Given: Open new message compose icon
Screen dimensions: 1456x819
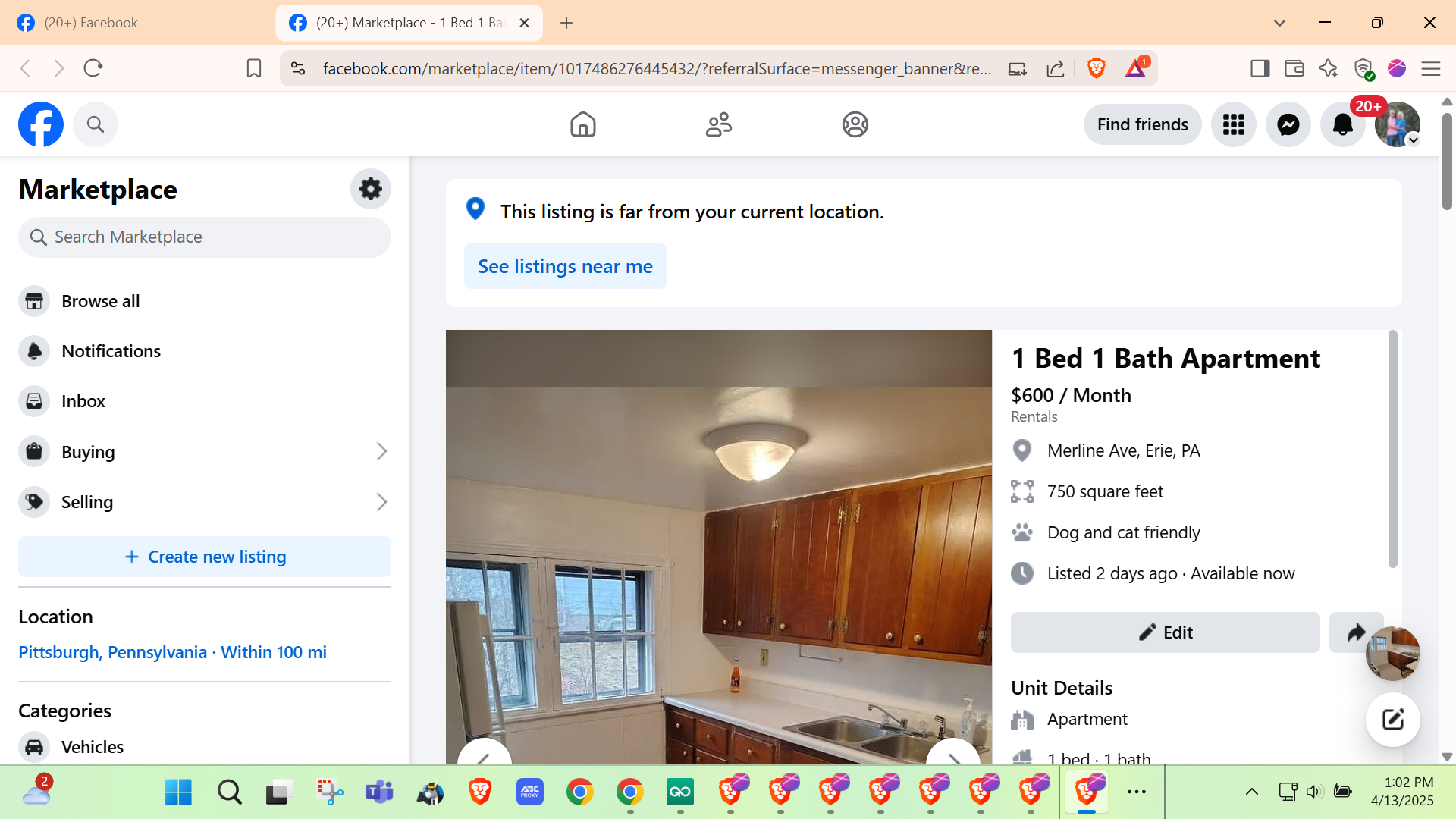Looking at the screenshot, I should pyautogui.click(x=1392, y=720).
